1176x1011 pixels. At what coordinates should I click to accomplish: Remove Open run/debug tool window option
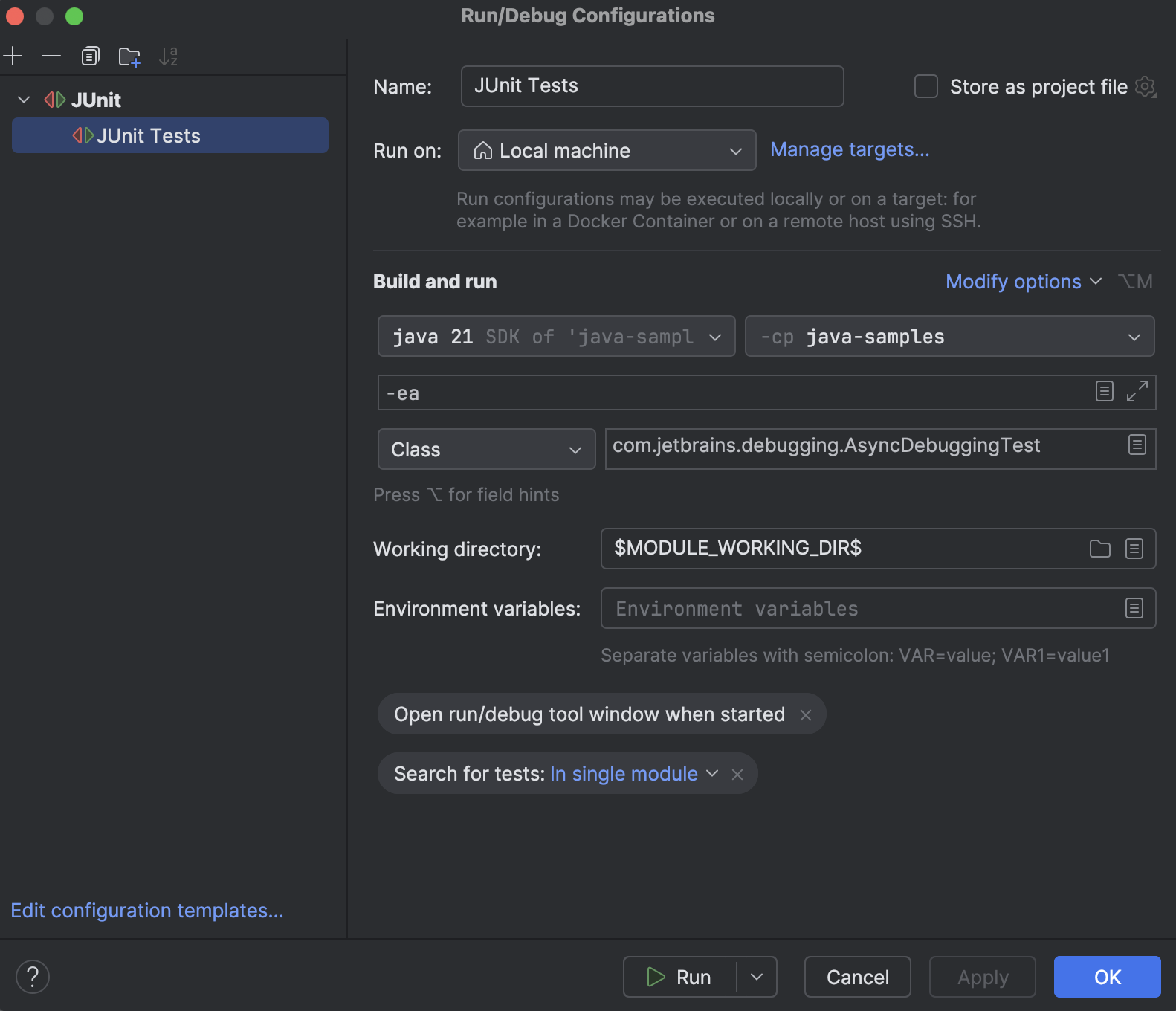click(x=806, y=714)
